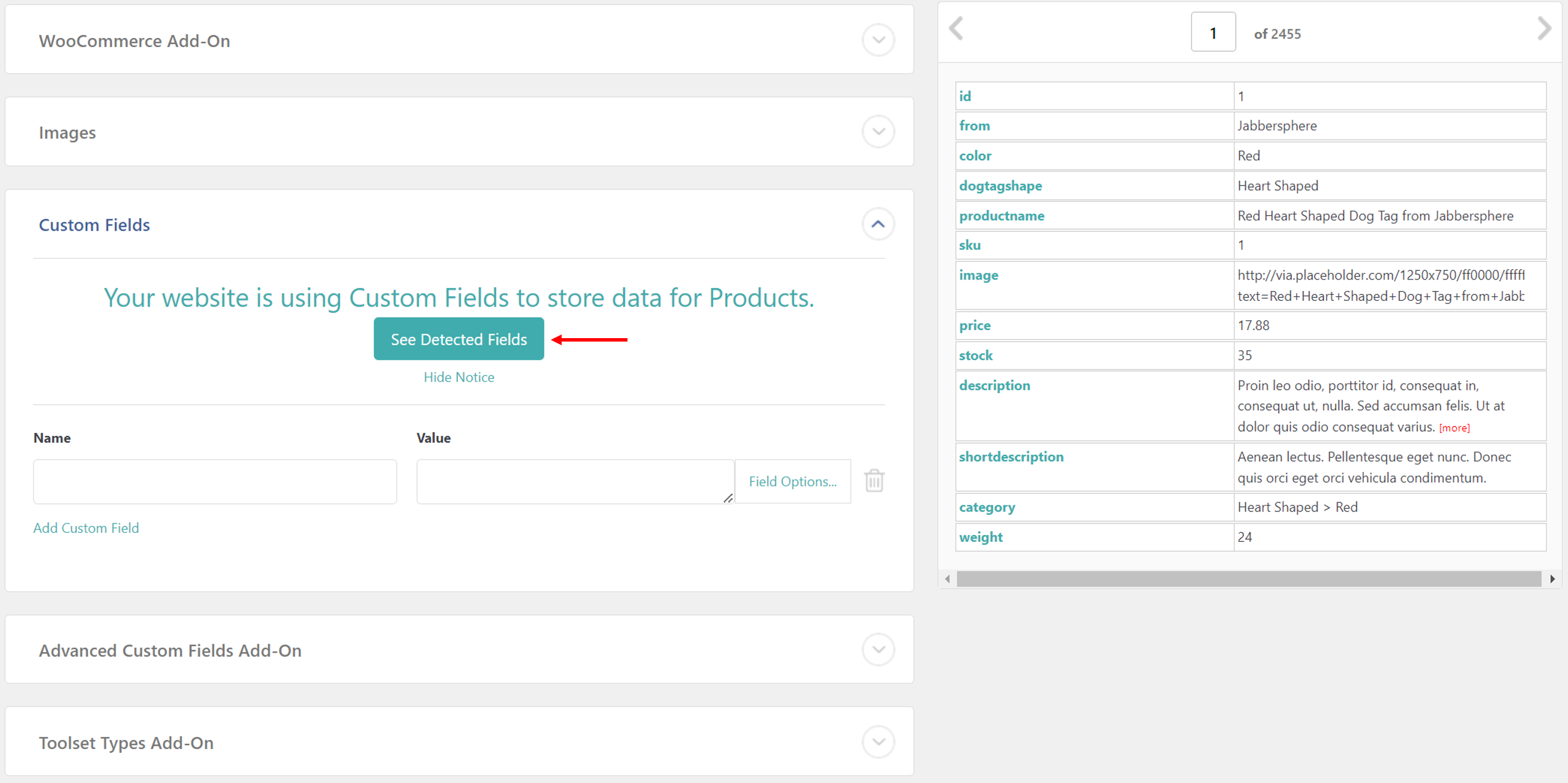Image resolution: width=1568 pixels, height=783 pixels.
Task: Click the custom field Name input
Action: (x=215, y=481)
